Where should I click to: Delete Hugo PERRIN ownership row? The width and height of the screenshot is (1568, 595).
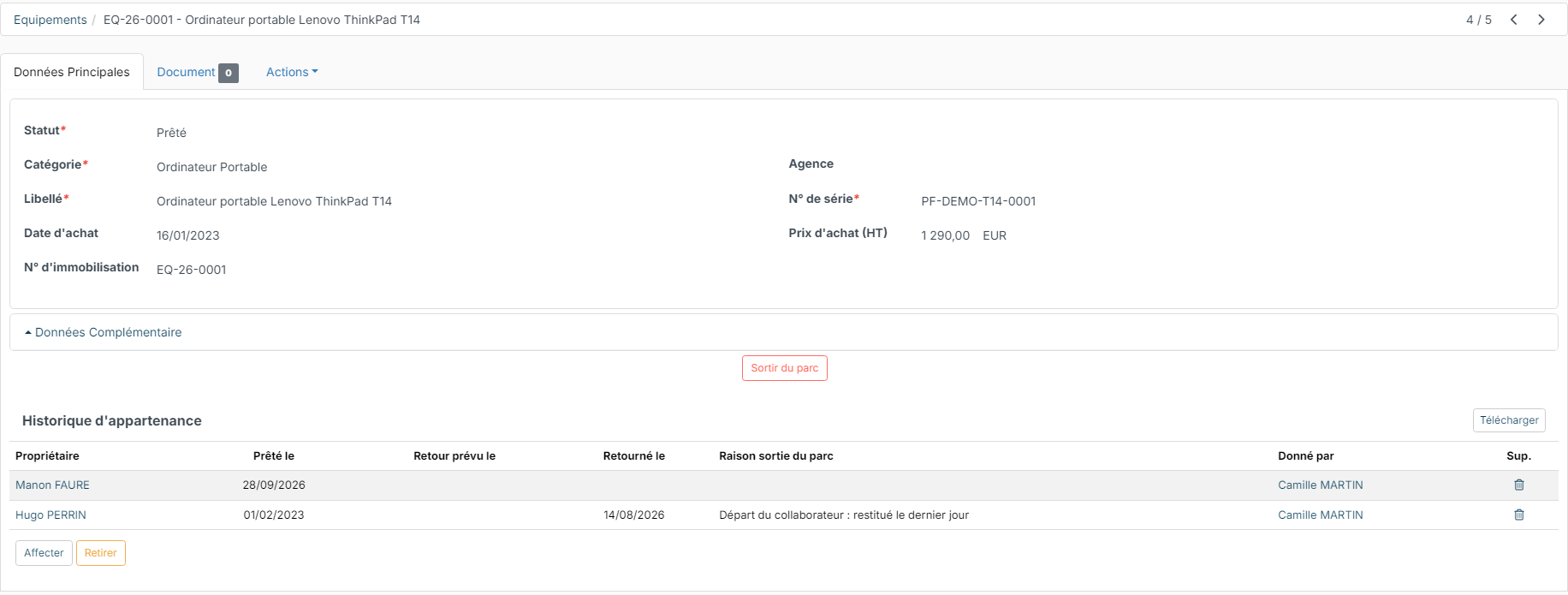[x=1519, y=515]
